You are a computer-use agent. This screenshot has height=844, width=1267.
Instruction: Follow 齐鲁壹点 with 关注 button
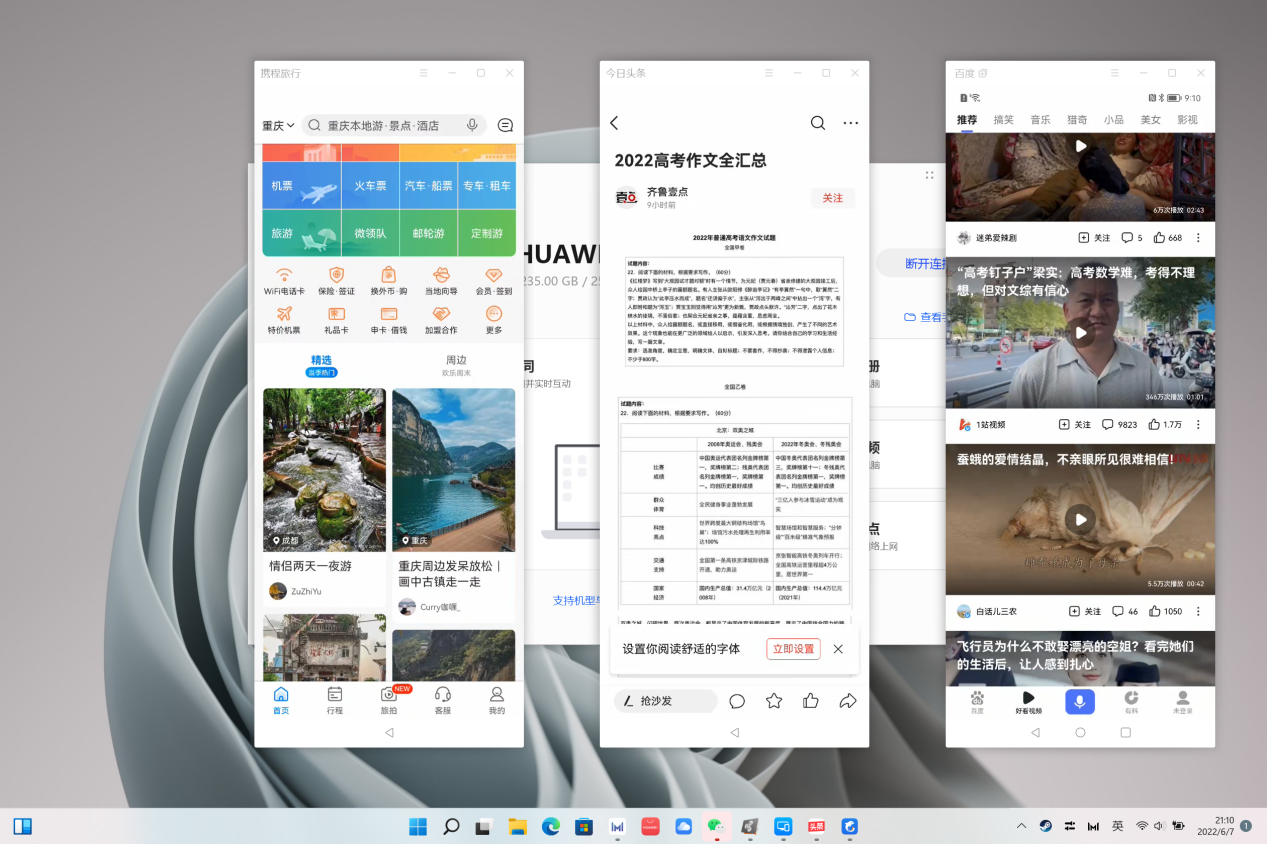[833, 198]
